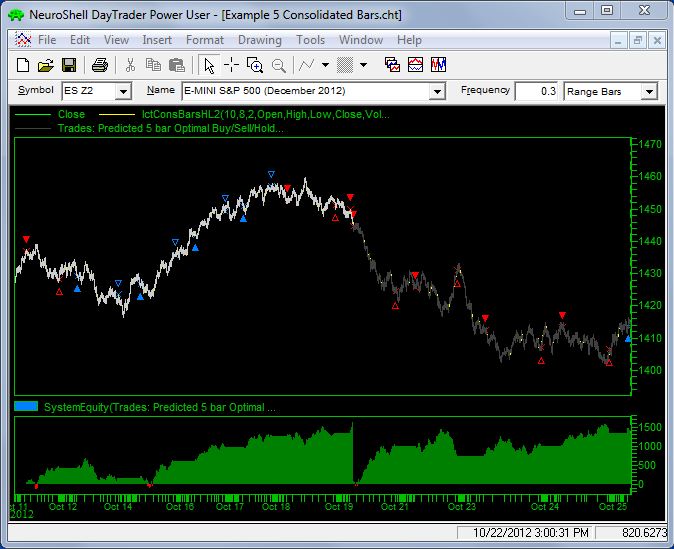Choose the zoom in magnifier tool
The image size is (674, 549).
click(x=254, y=65)
